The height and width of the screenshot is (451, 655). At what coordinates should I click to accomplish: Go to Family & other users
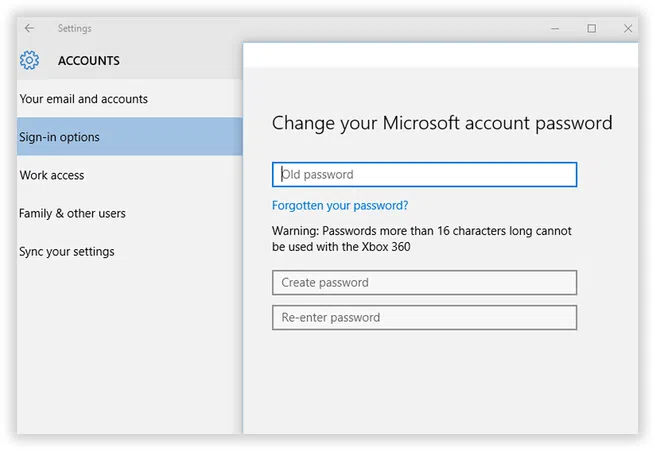point(129,213)
